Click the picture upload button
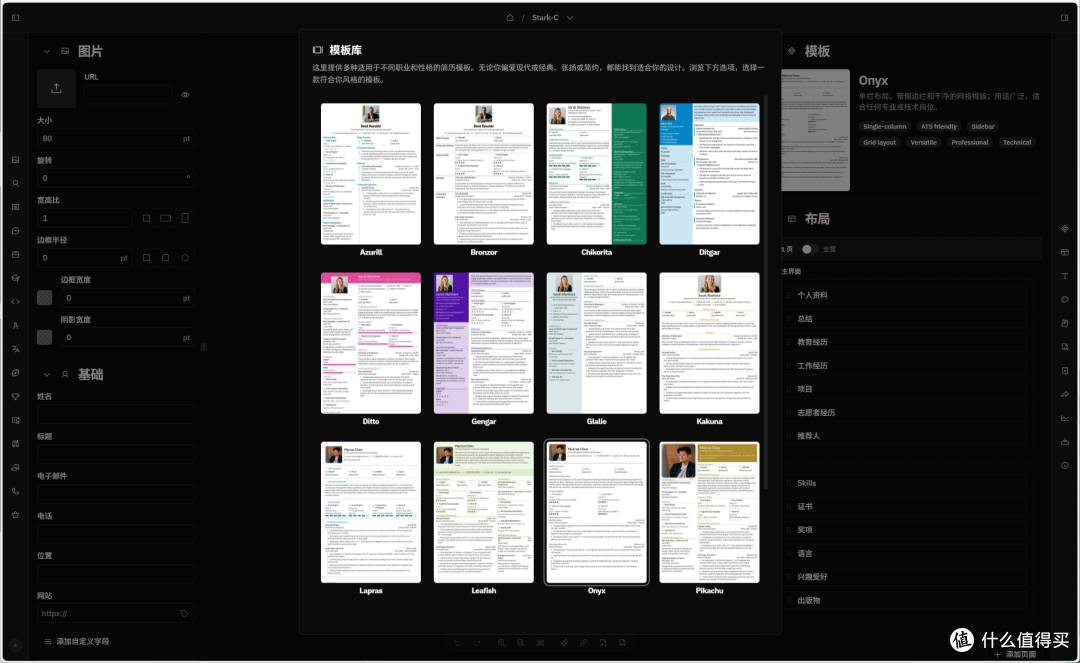 coord(56,88)
